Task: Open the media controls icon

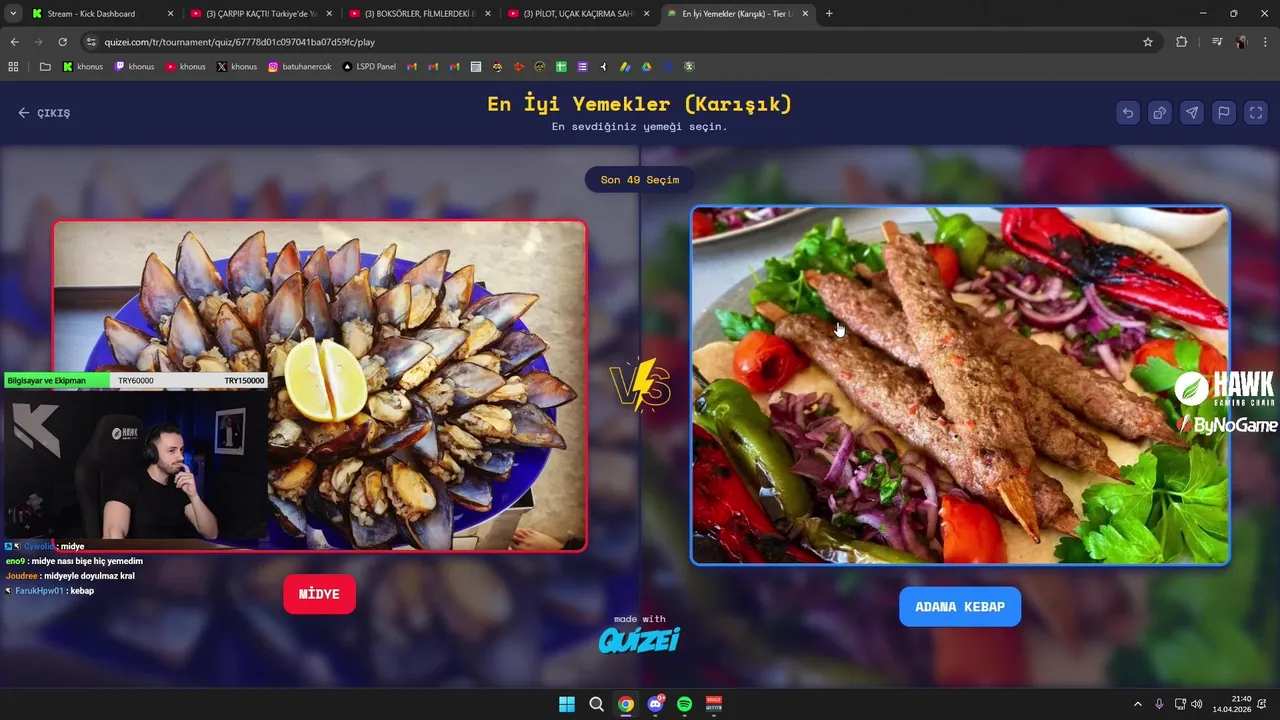Action: pos(1217,42)
